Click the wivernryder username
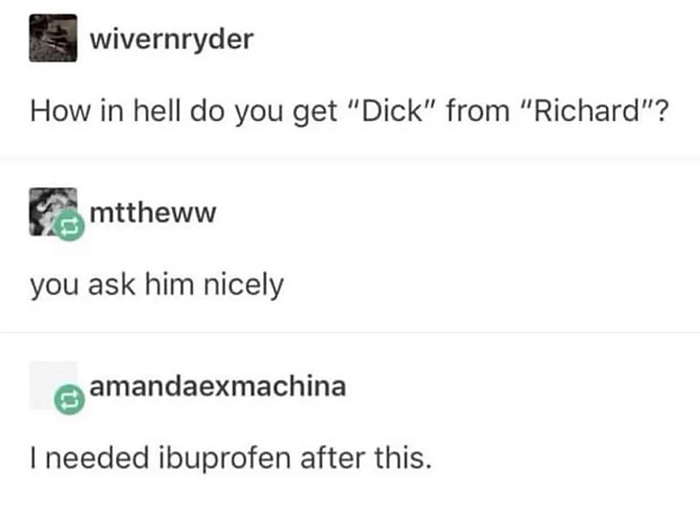This screenshot has height=512, width=700. [x=172, y=40]
